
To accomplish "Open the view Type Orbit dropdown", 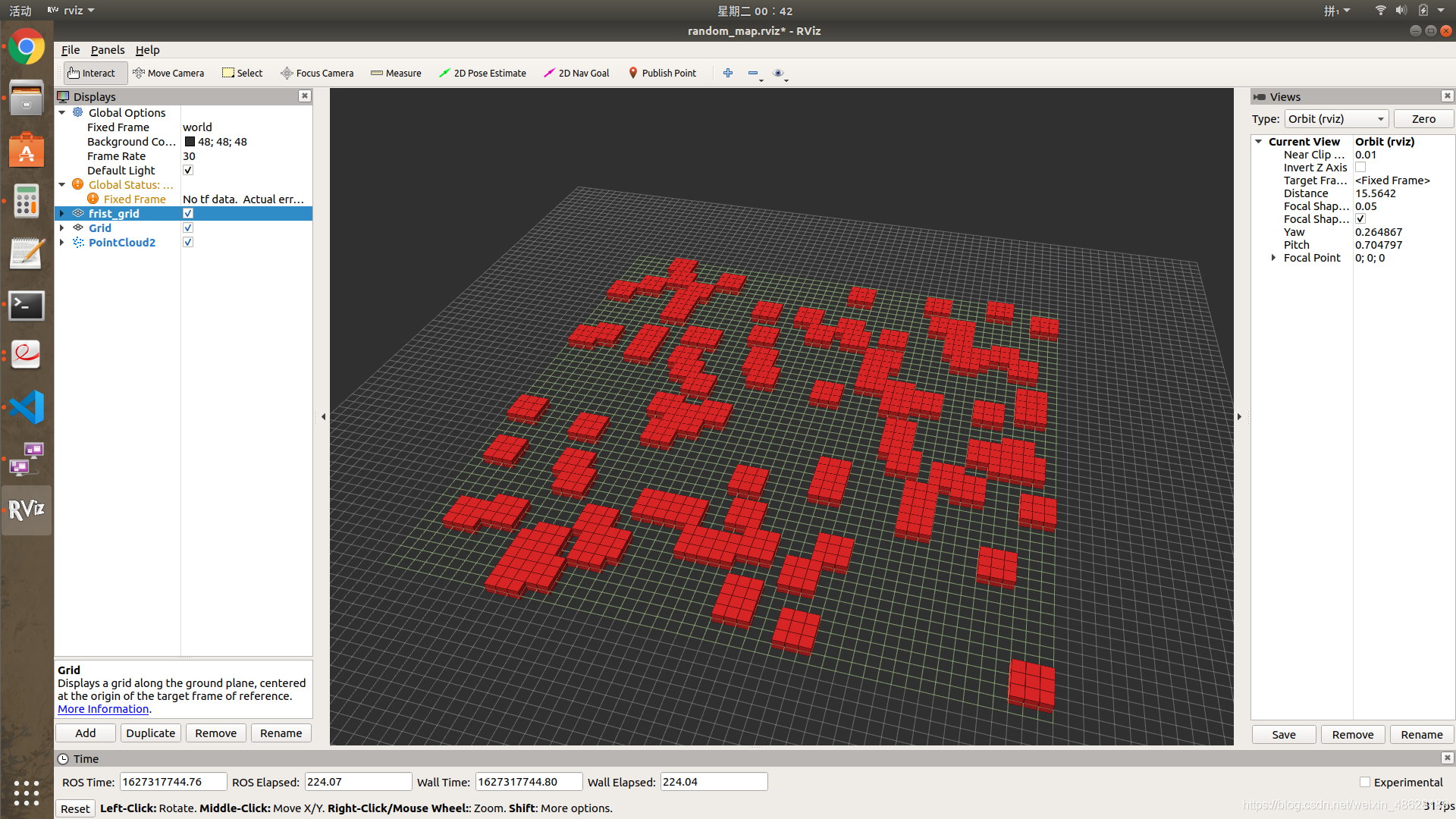I will tap(1336, 119).
